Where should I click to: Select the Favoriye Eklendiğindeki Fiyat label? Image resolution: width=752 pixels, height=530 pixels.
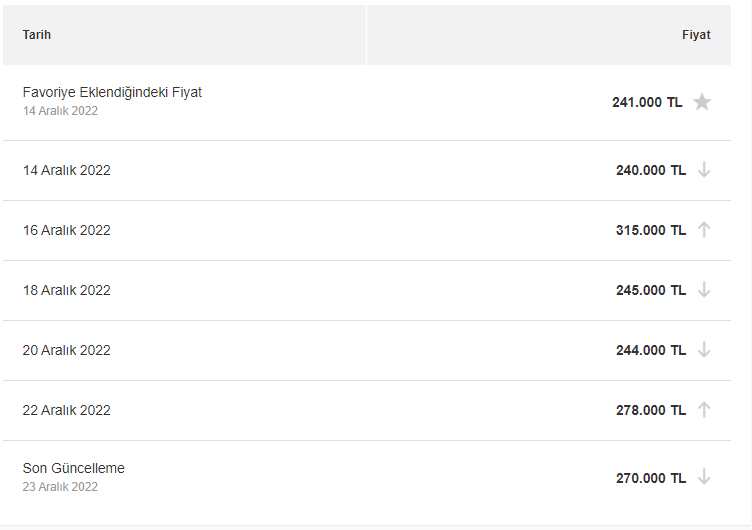click(x=112, y=92)
